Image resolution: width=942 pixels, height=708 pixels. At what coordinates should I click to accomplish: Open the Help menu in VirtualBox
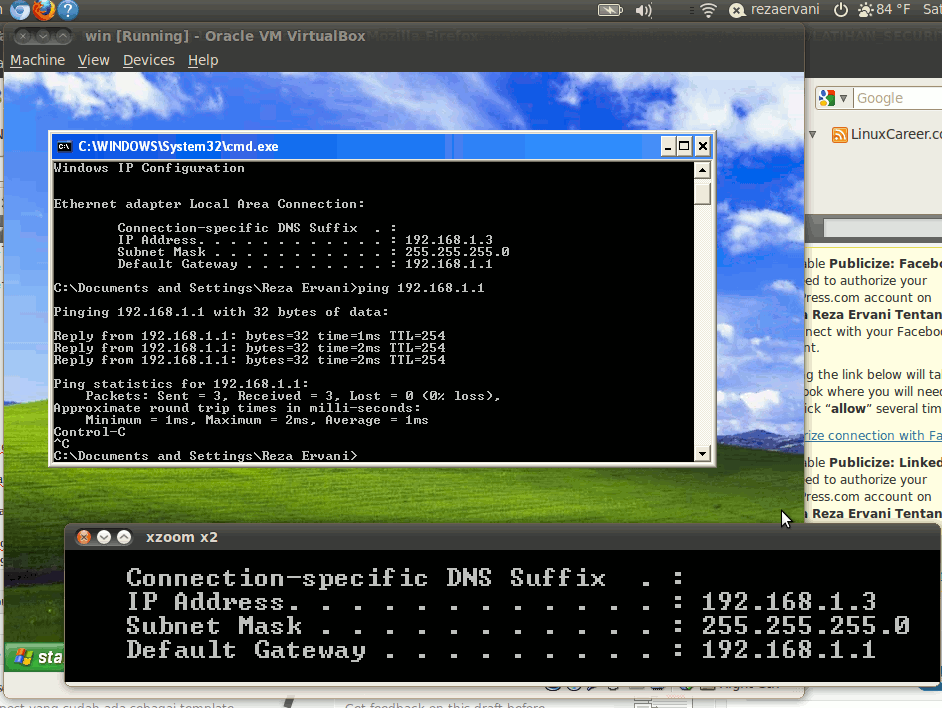pos(202,60)
